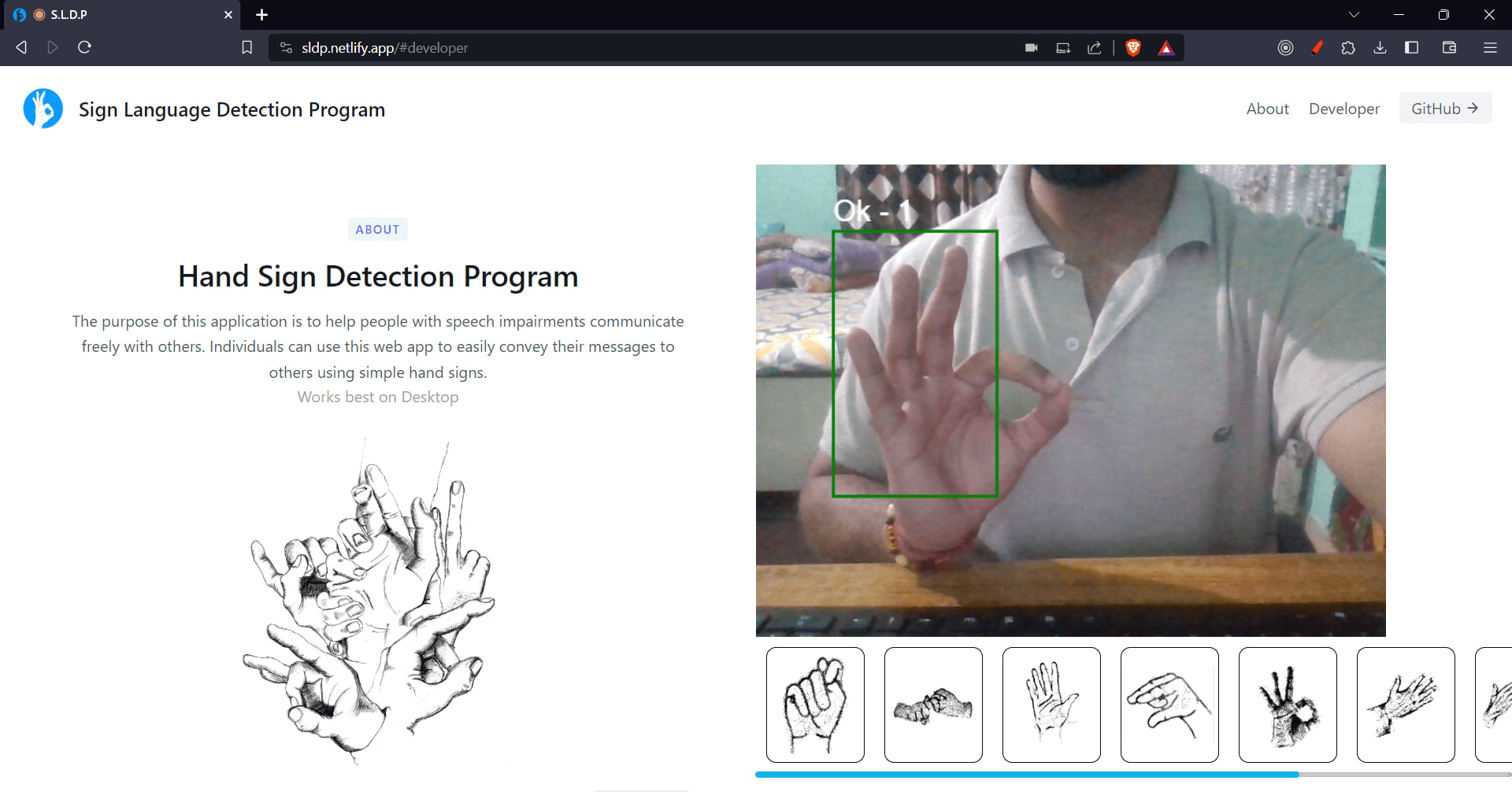Go back with browser back arrow
Screen dimensions: 1512x799
point(21,47)
